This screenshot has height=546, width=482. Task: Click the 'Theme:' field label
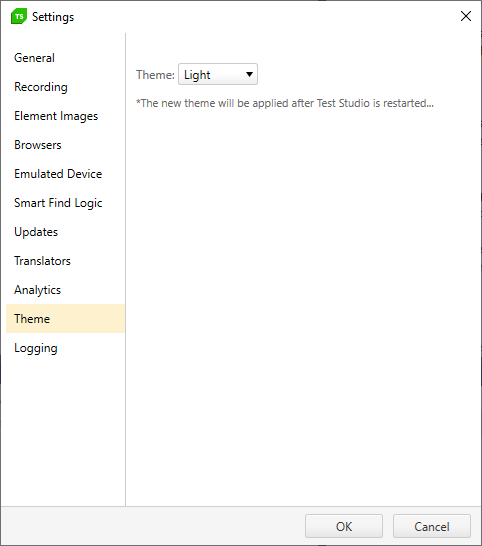point(155,75)
